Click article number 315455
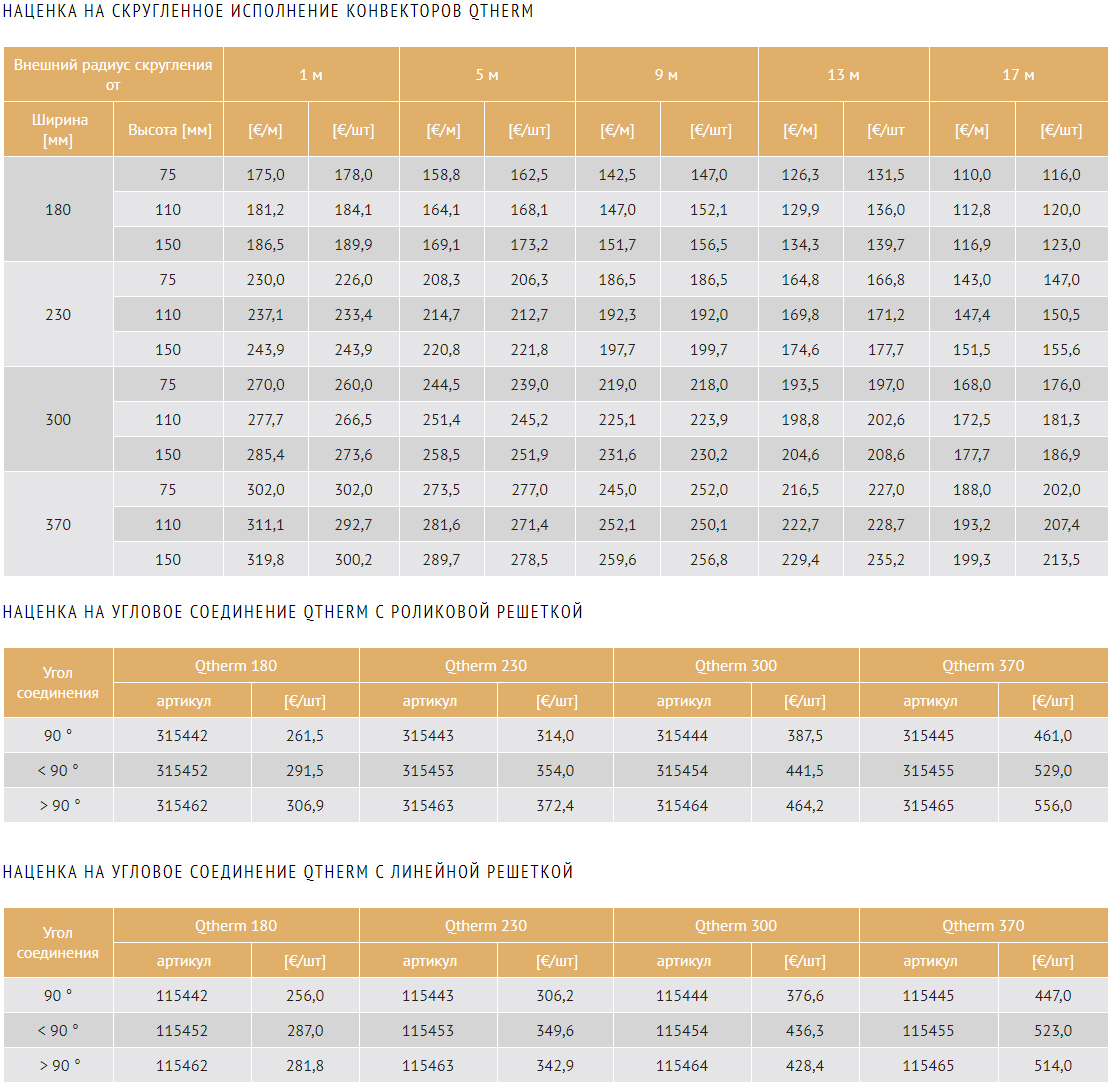 928,770
